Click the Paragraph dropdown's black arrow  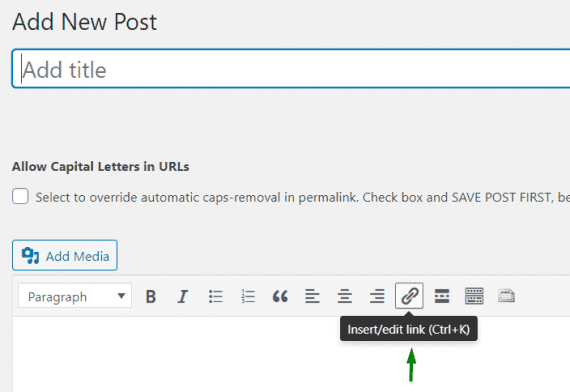121,296
